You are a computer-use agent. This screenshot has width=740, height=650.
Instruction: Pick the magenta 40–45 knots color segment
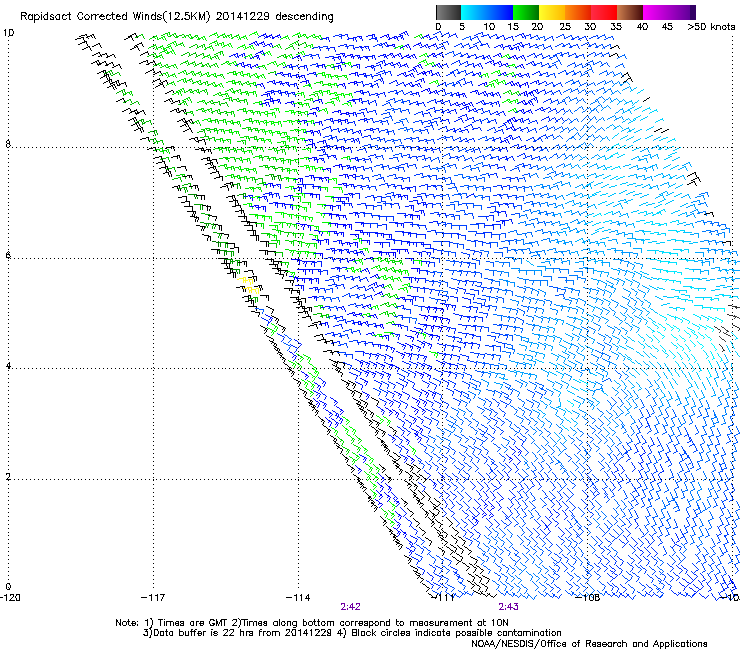[656, 12]
